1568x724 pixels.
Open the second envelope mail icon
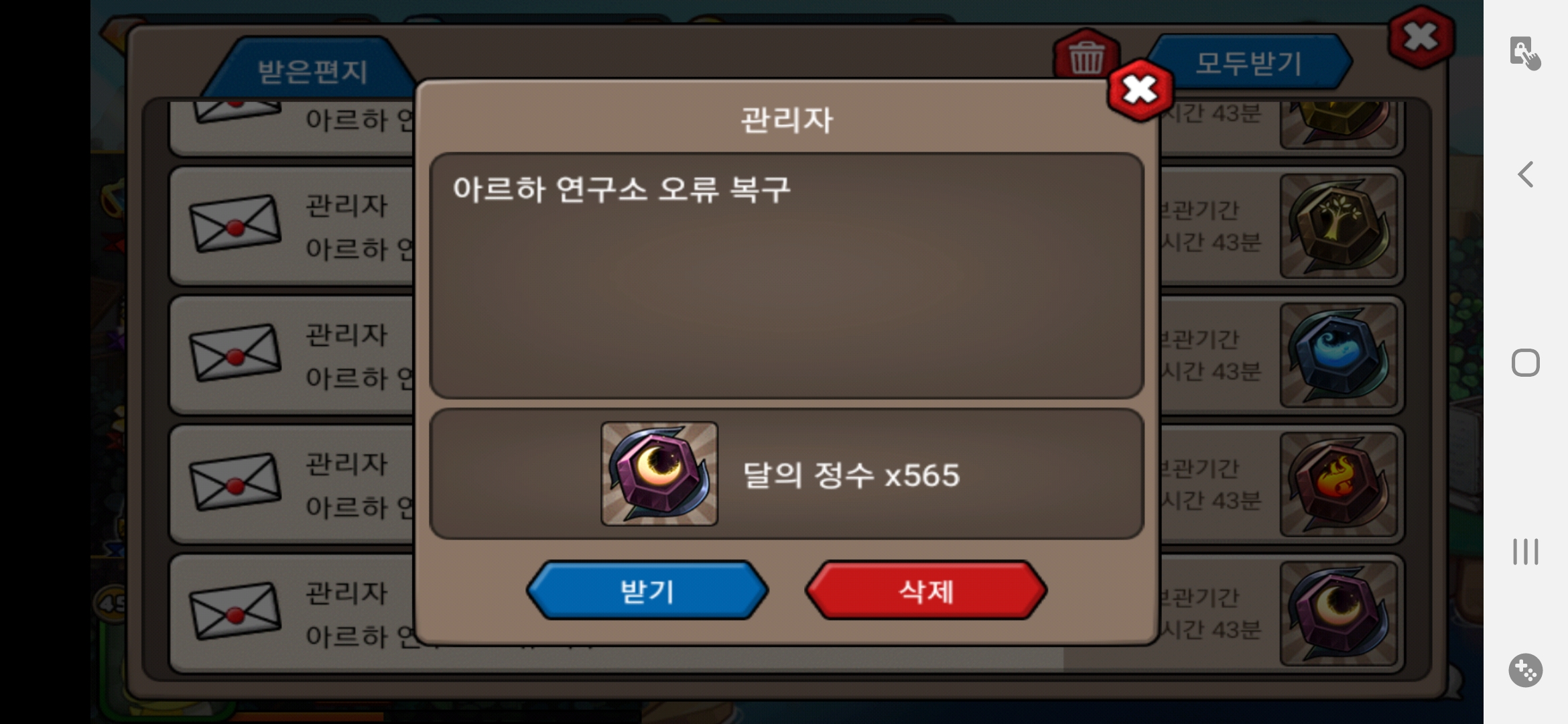point(235,224)
